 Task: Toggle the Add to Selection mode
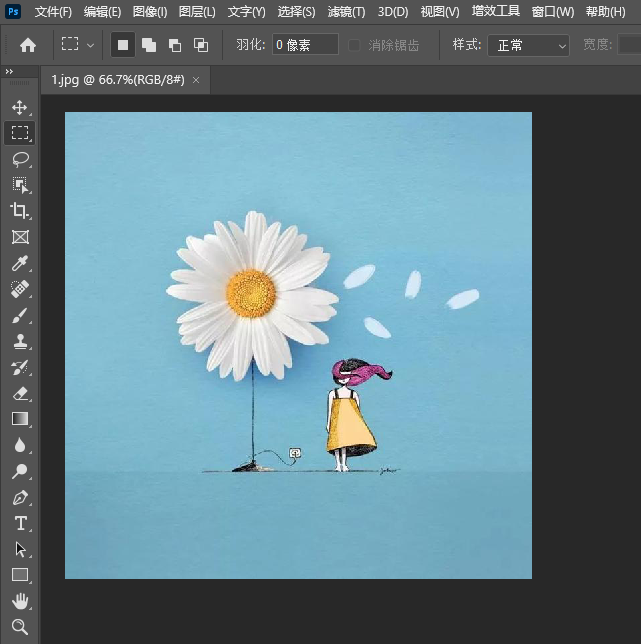(x=149, y=45)
